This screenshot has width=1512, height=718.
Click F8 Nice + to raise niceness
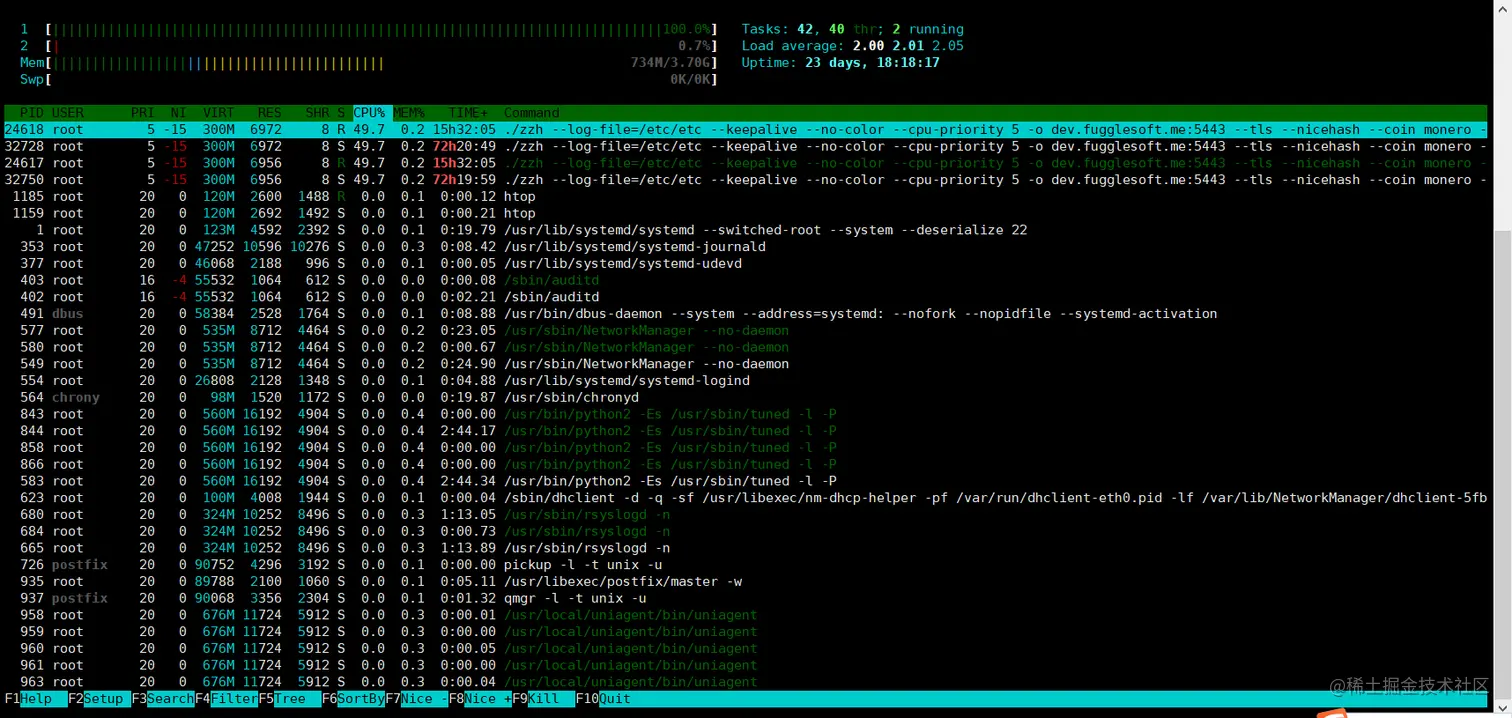pyautogui.click(x=480, y=699)
